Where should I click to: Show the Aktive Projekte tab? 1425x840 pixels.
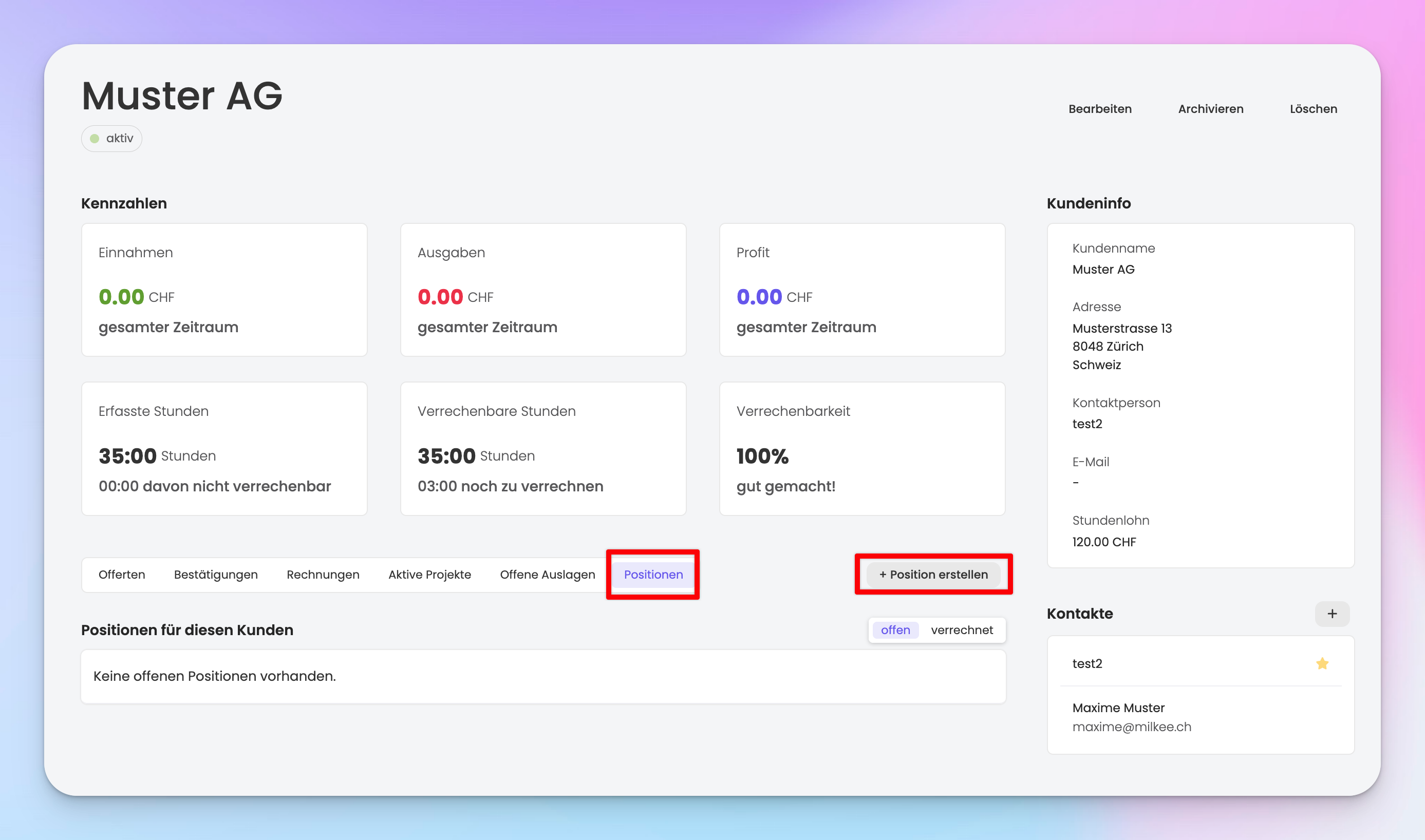click(x=429, y=575)
